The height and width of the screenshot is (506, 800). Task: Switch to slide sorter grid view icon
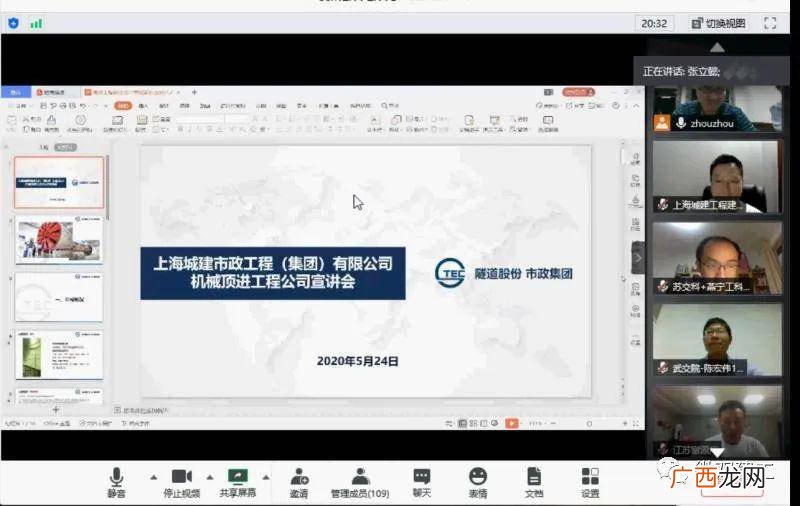(x=473, y=423)
